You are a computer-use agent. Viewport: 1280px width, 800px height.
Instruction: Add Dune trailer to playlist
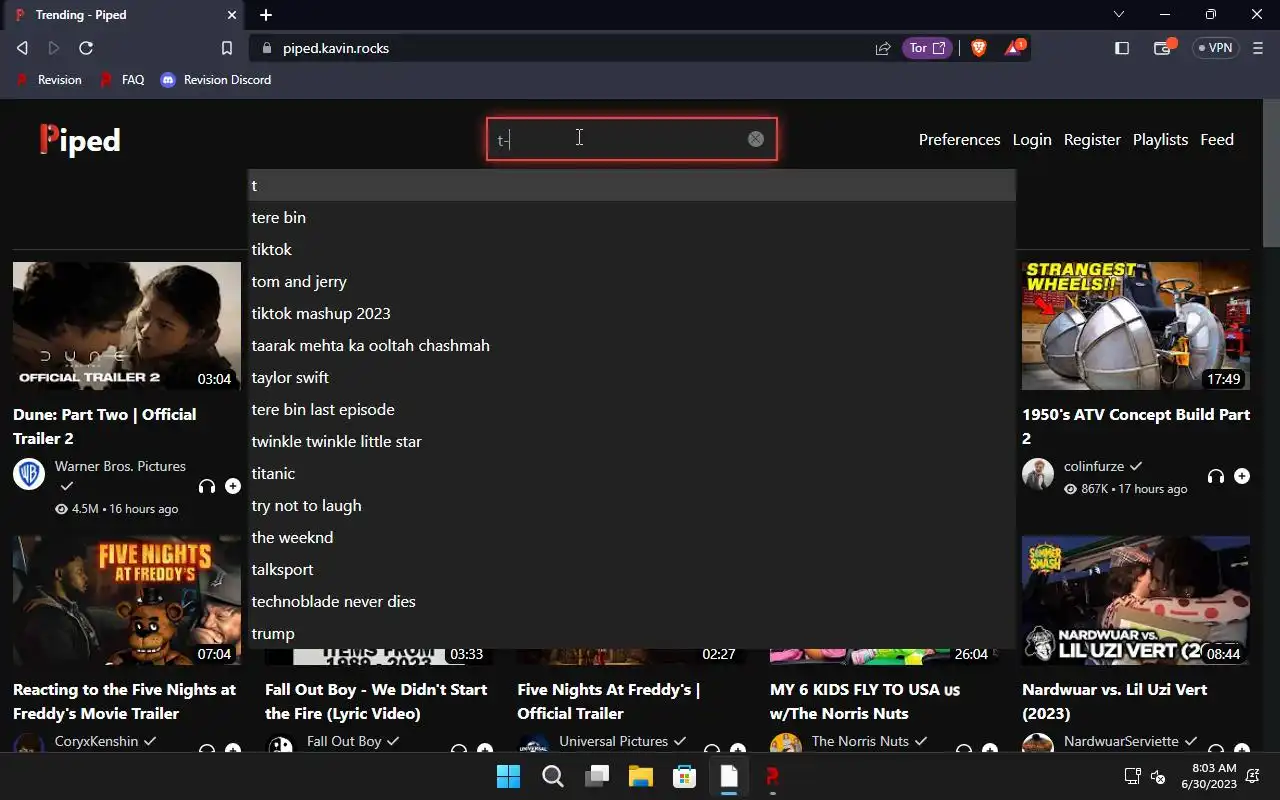click(x=233, y=486)
